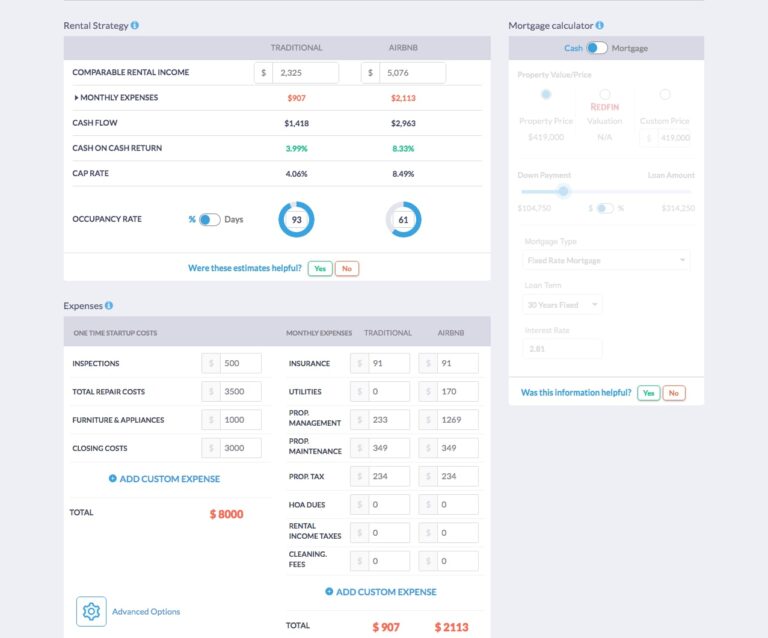The width and height of the screenshot is (768, 638).
Task: Open Advanced Options gear icon
Action: (x=91, y=611)
